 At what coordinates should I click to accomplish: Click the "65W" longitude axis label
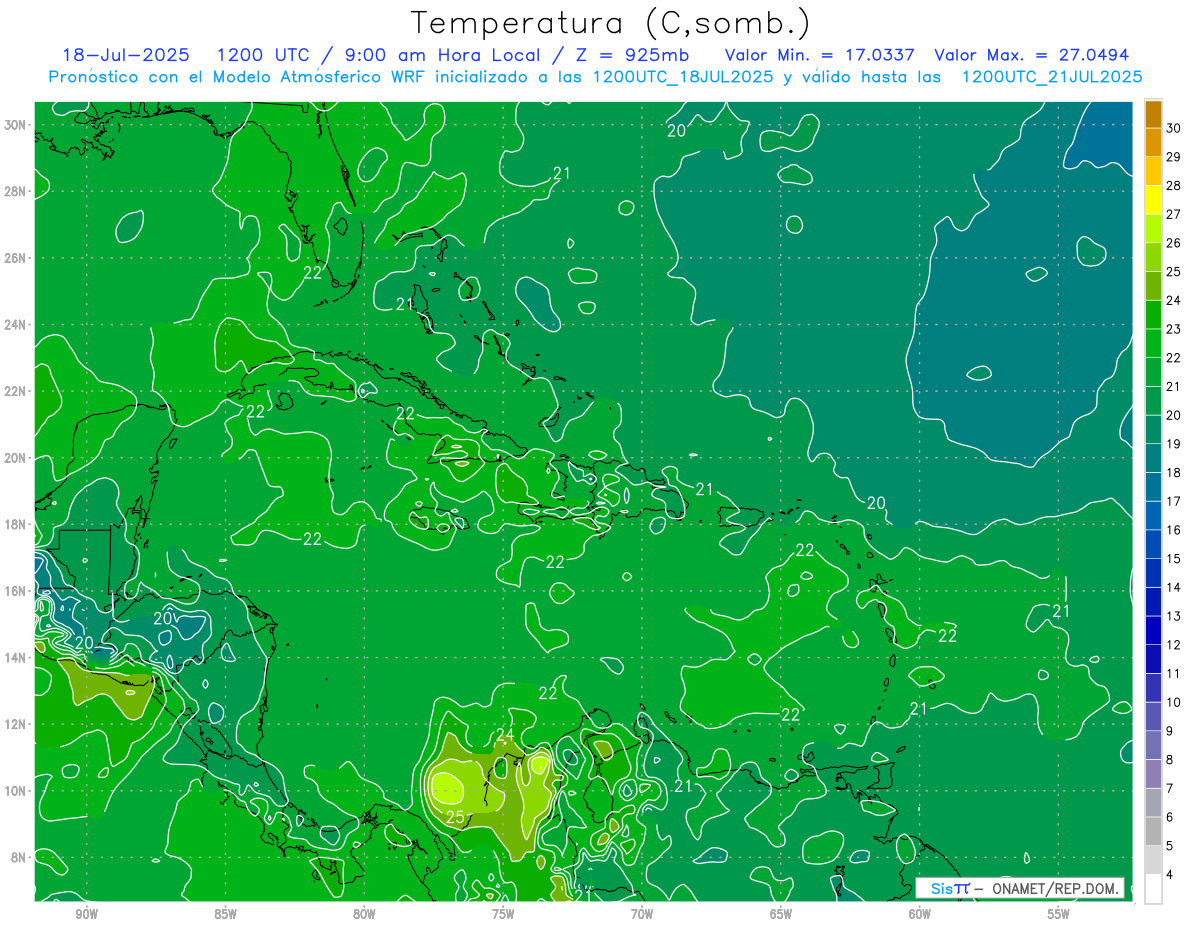pyautogui.click(x=781, y=914)
